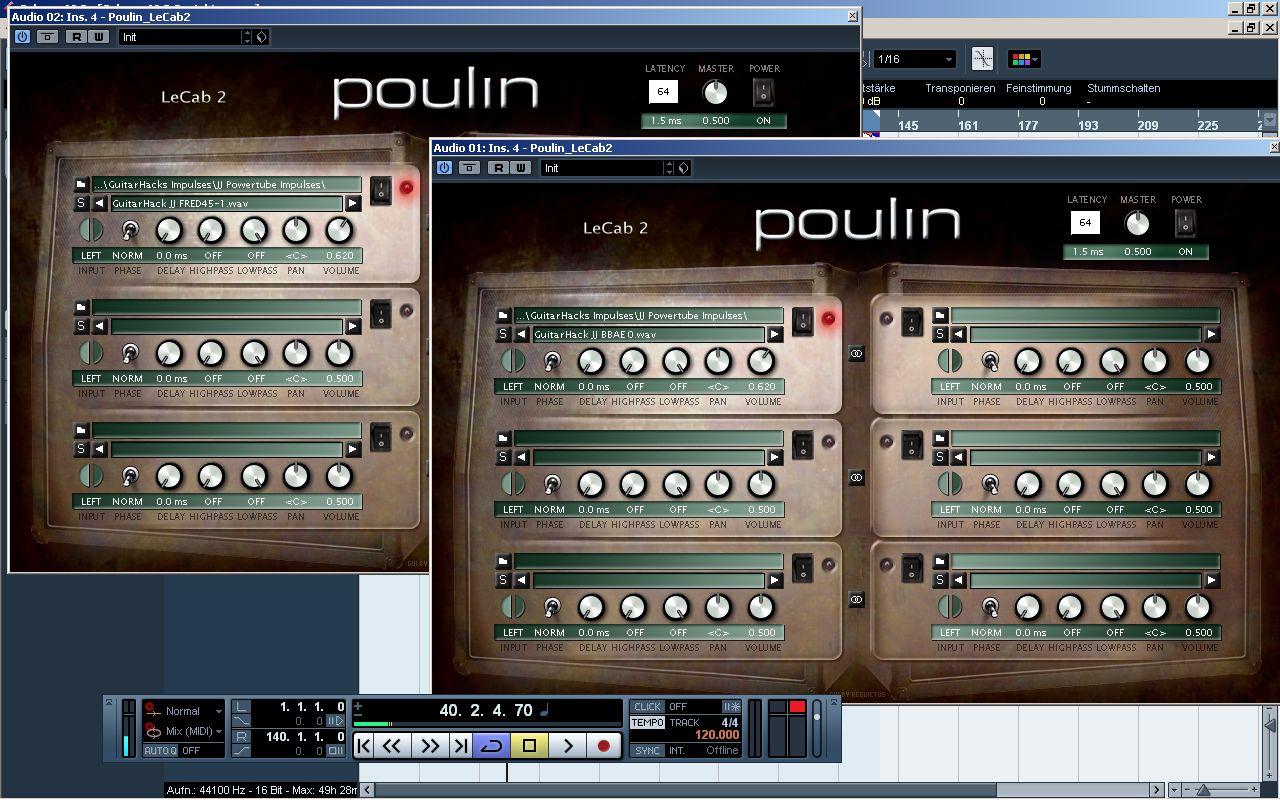The image size is (1280, 800).
Task: Click the PAN knob of the FRED45-1 slot
Action: pos(296,230)
